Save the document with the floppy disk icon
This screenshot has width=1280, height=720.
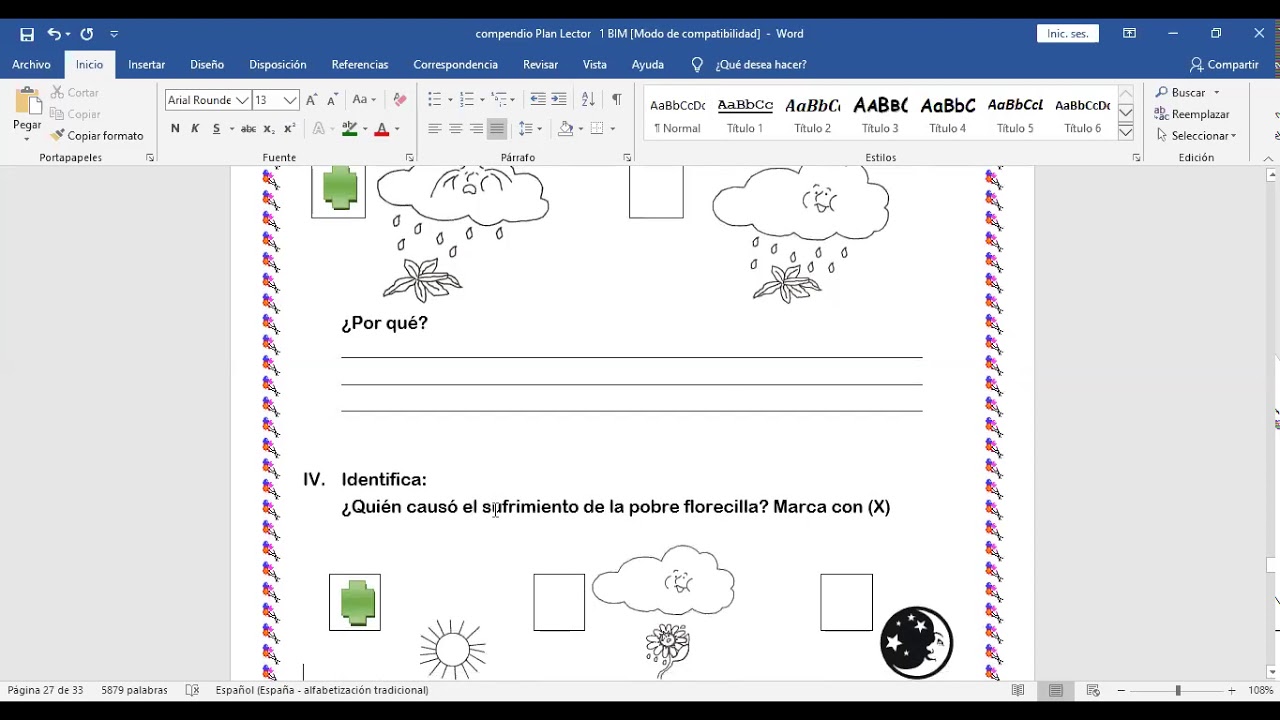tap(27, 34)
